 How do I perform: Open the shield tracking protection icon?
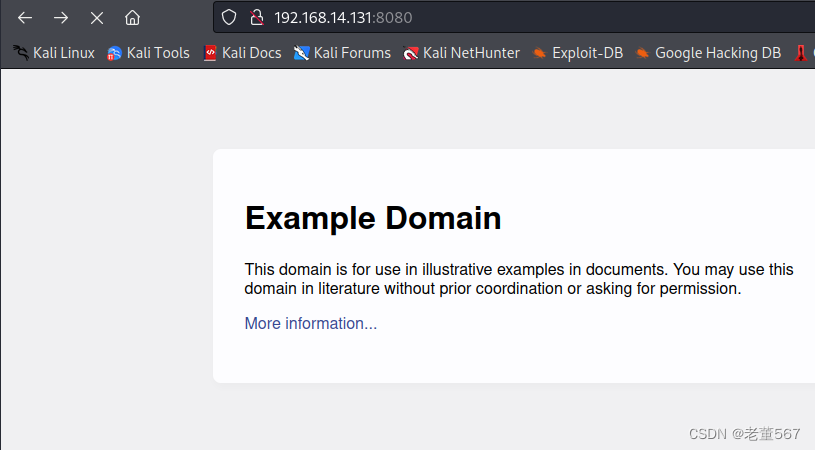(x=229, y=18)
